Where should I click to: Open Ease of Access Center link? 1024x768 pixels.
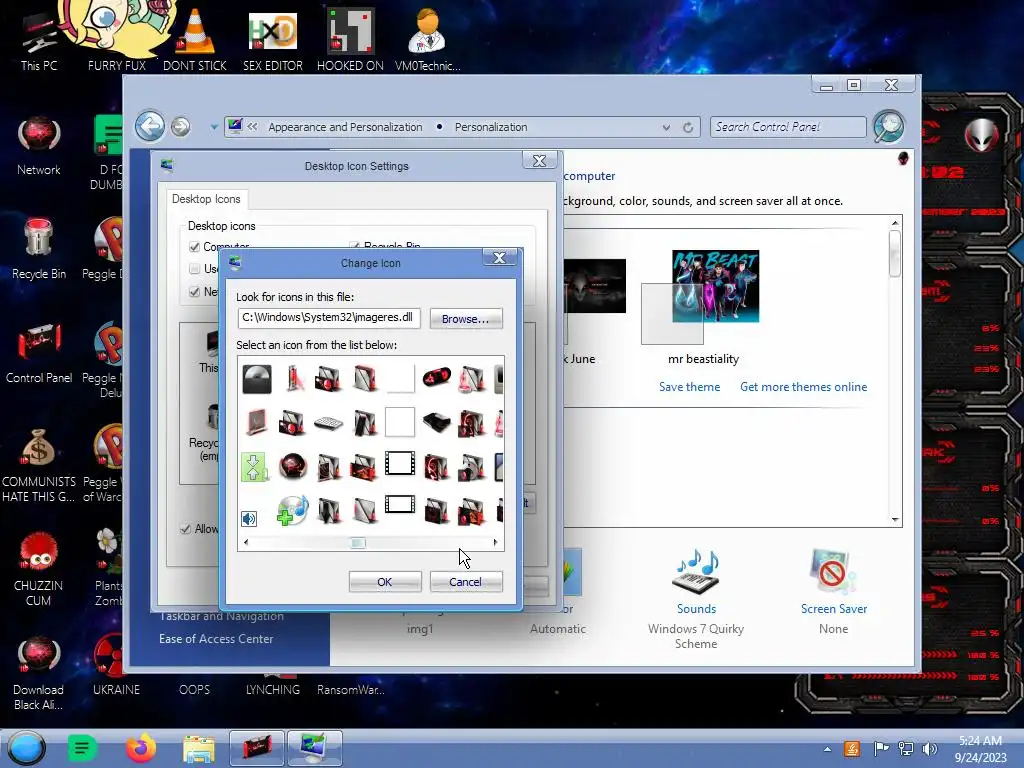(216, 639)
